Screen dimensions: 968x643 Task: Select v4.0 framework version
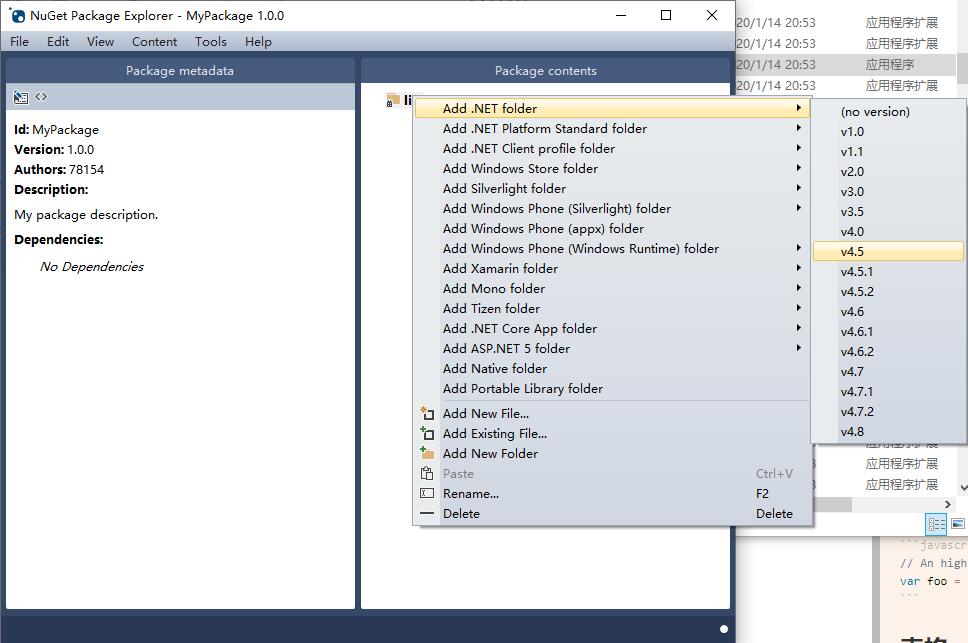click(888, 231)
